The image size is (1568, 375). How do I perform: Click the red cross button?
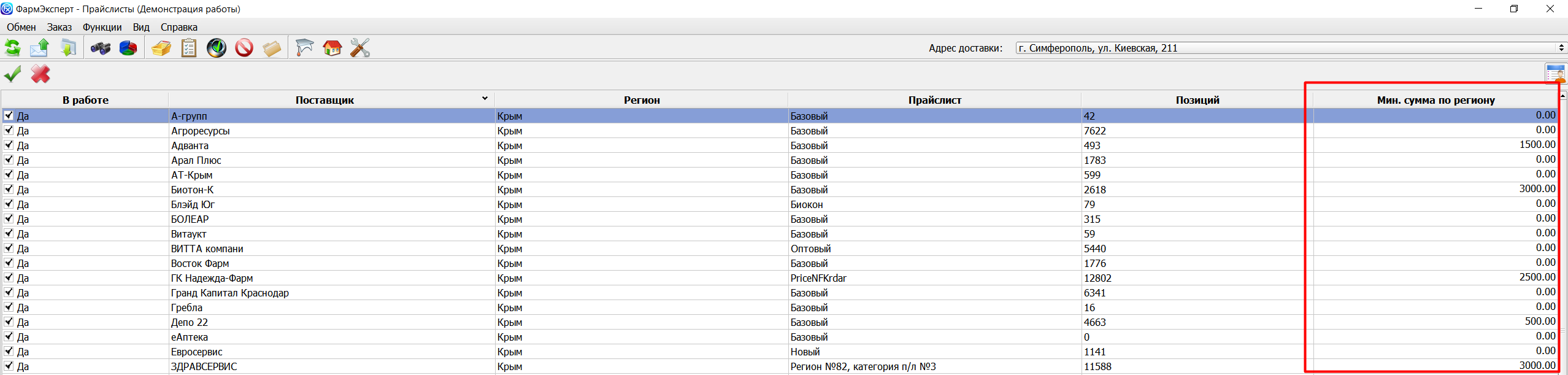(40, 74)
